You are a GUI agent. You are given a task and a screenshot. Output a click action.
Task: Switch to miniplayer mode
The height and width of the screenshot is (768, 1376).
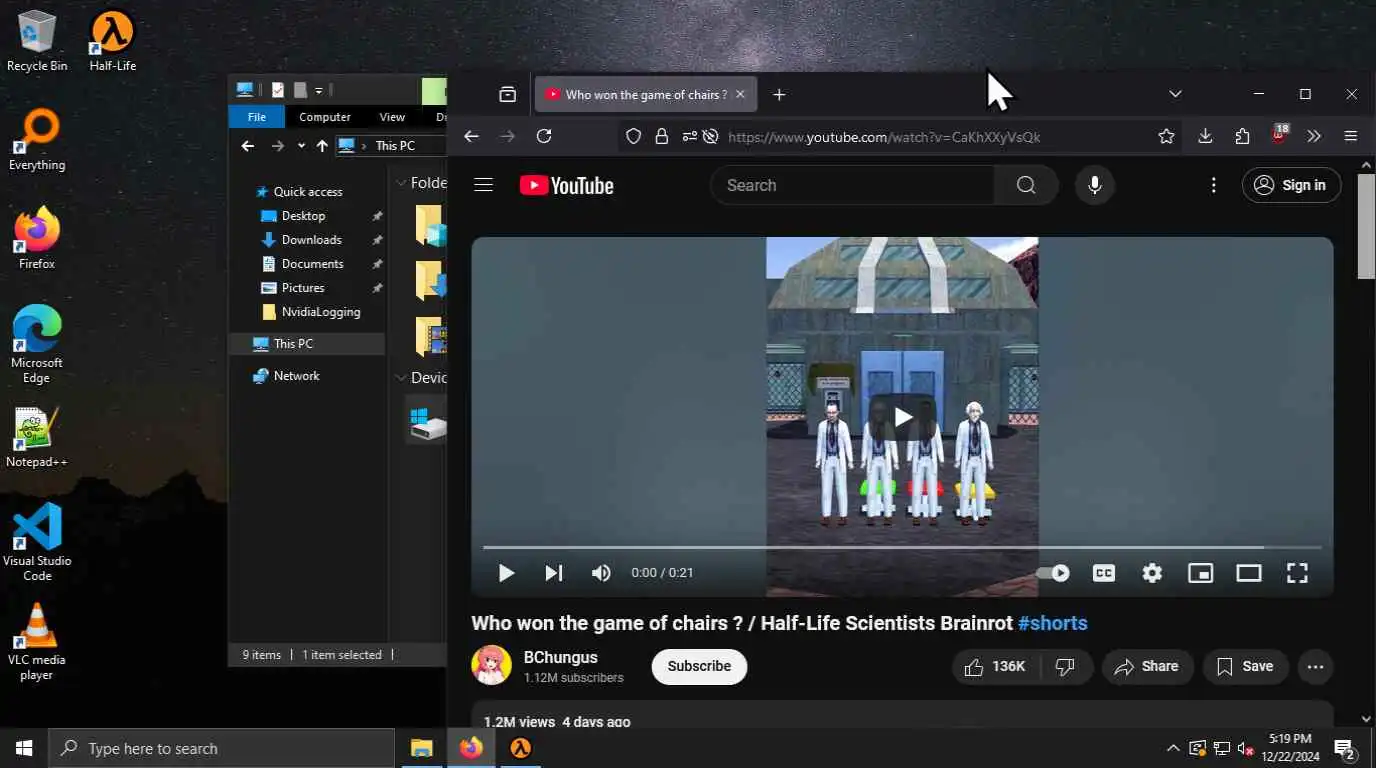1200,573
